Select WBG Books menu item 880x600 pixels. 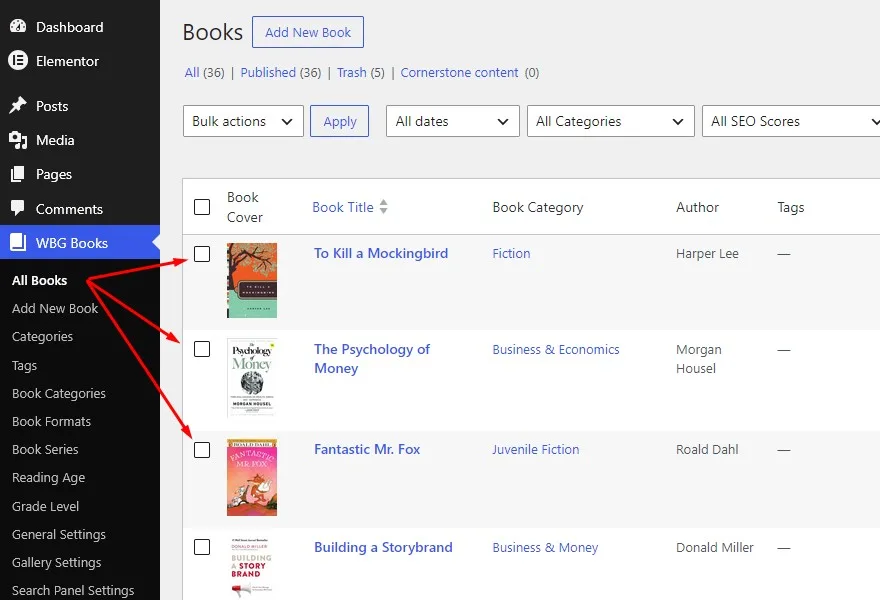point(80,242)
